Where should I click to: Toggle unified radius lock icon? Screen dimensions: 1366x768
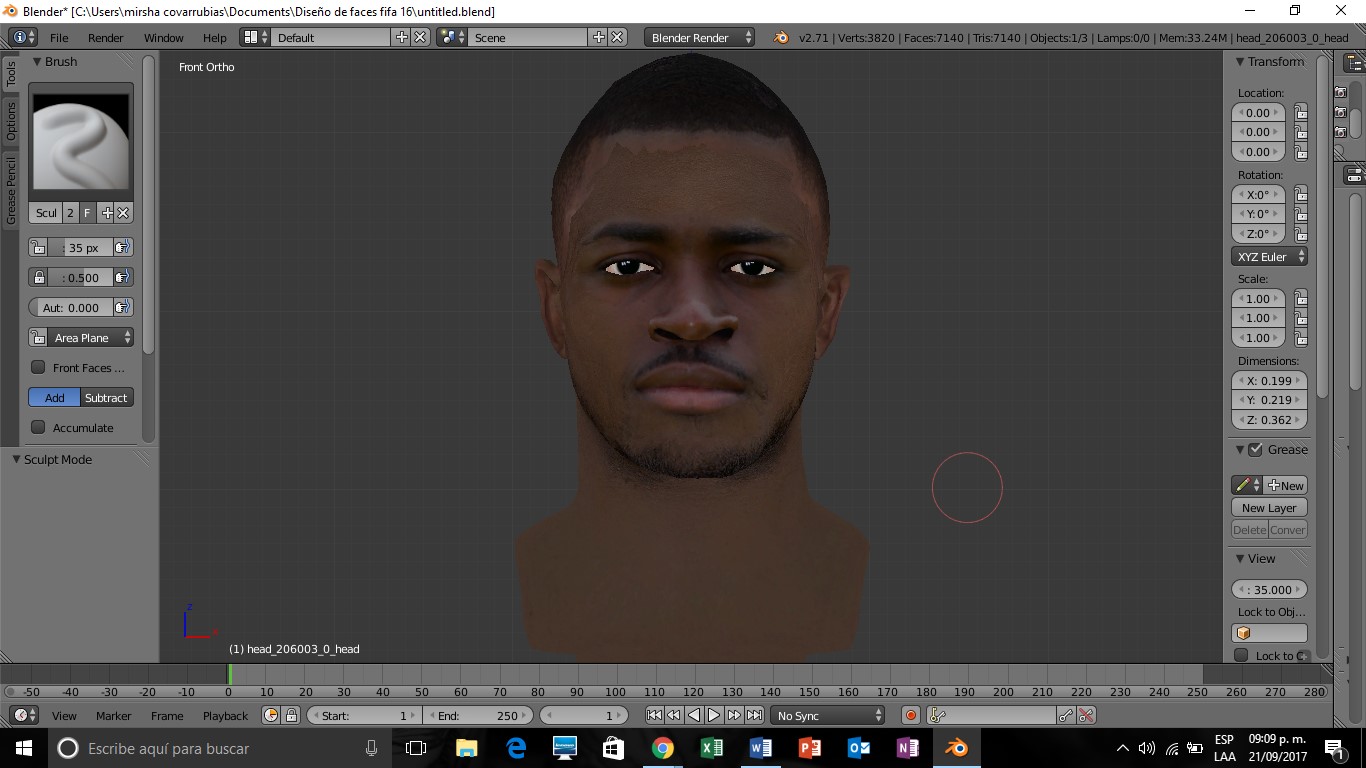coord(38,247)
